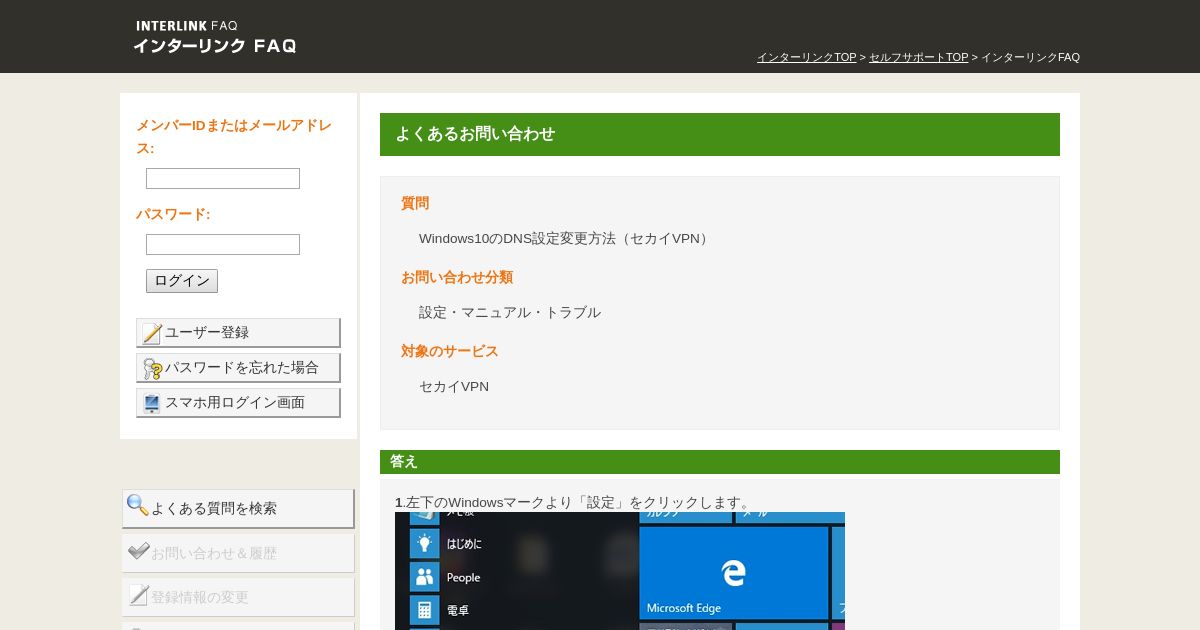Open スマホ用ログイン画面 link text
This screenshot has width=1200, height=630.
235,403
